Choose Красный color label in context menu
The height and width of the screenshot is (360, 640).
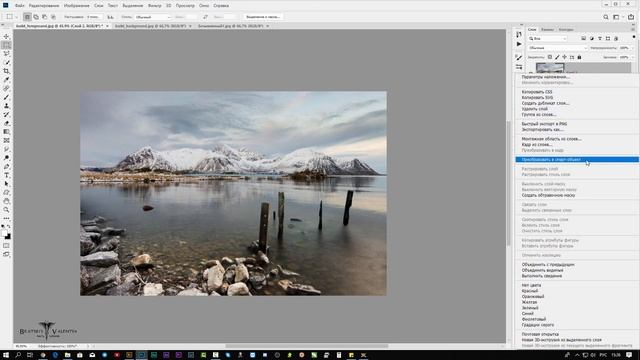(530, 291)
